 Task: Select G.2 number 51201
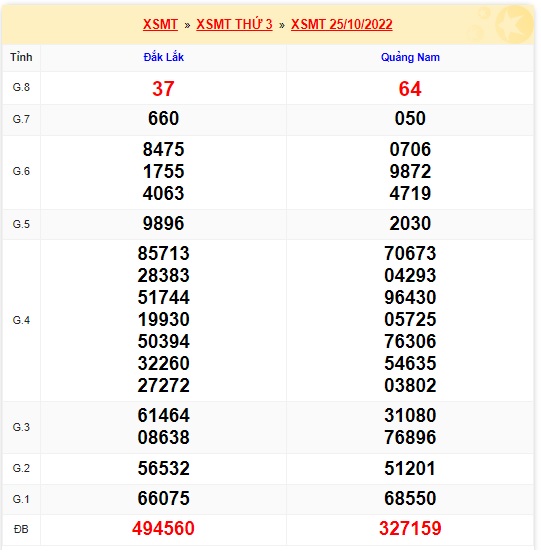pyautogui.click(x=410, y=468)
